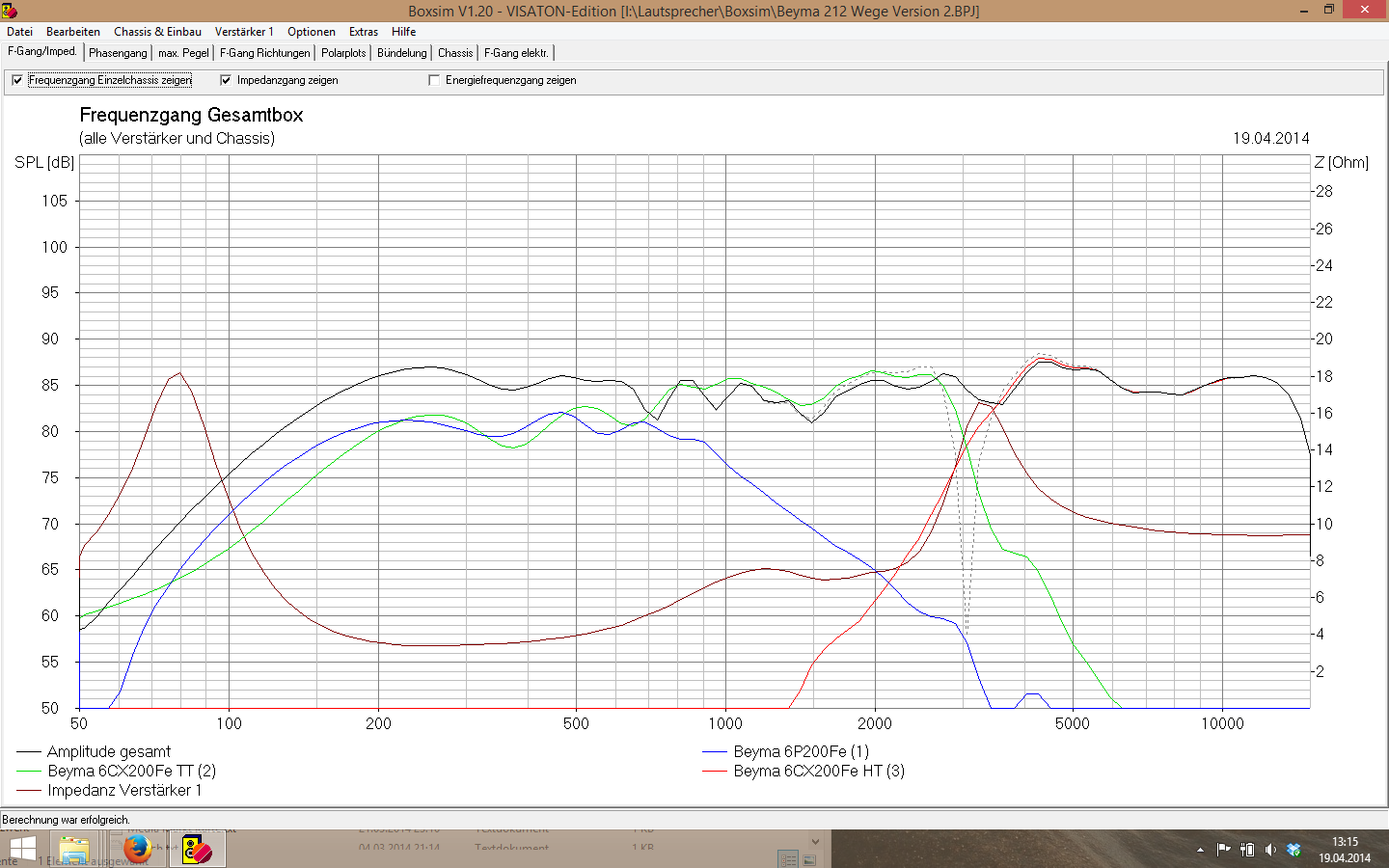This screenshot has width=1389, height=868.
Task: Uncheck Frequenzgang Einzelchassis zeigen
Action: pyautogui.click(x=17, y=80)
